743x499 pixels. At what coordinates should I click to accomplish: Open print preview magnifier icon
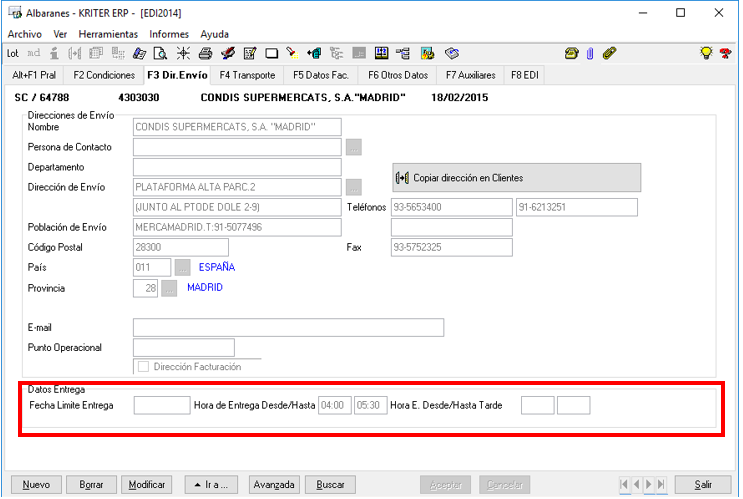[161, 54]
